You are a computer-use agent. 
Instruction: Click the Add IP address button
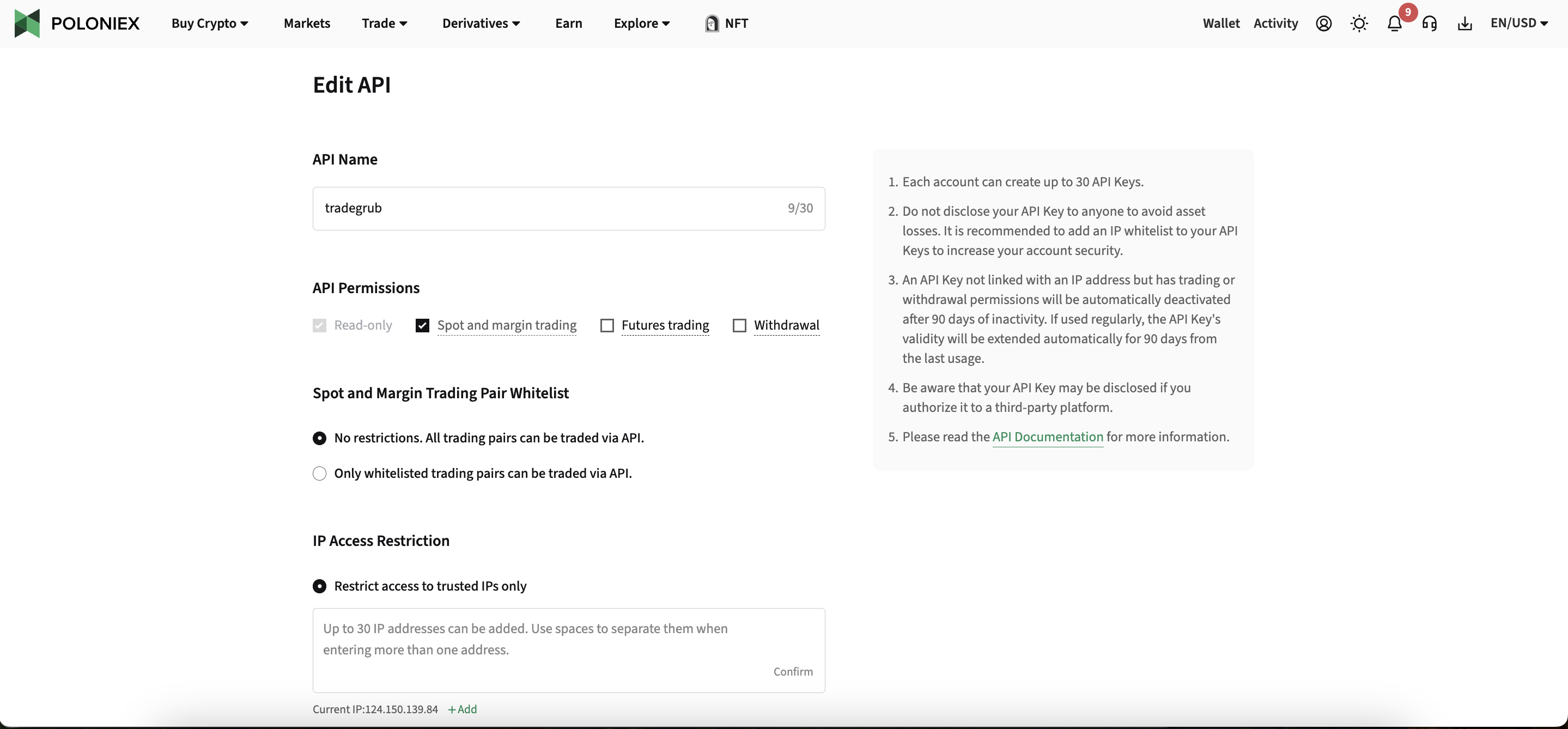(x=461, y=708)
